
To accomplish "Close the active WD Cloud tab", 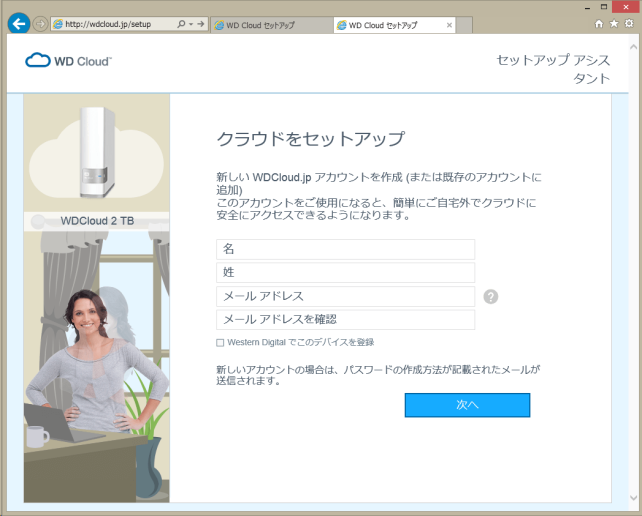I will click(449, 25).
